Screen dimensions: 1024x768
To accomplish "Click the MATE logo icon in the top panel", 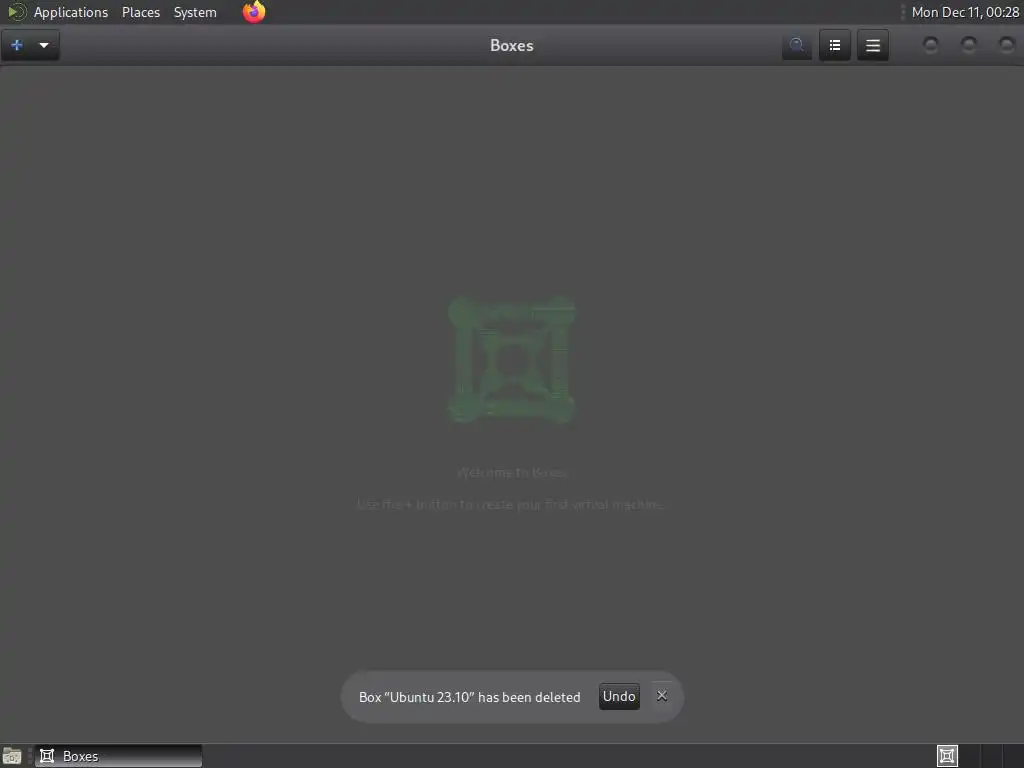I will (16, 12).
